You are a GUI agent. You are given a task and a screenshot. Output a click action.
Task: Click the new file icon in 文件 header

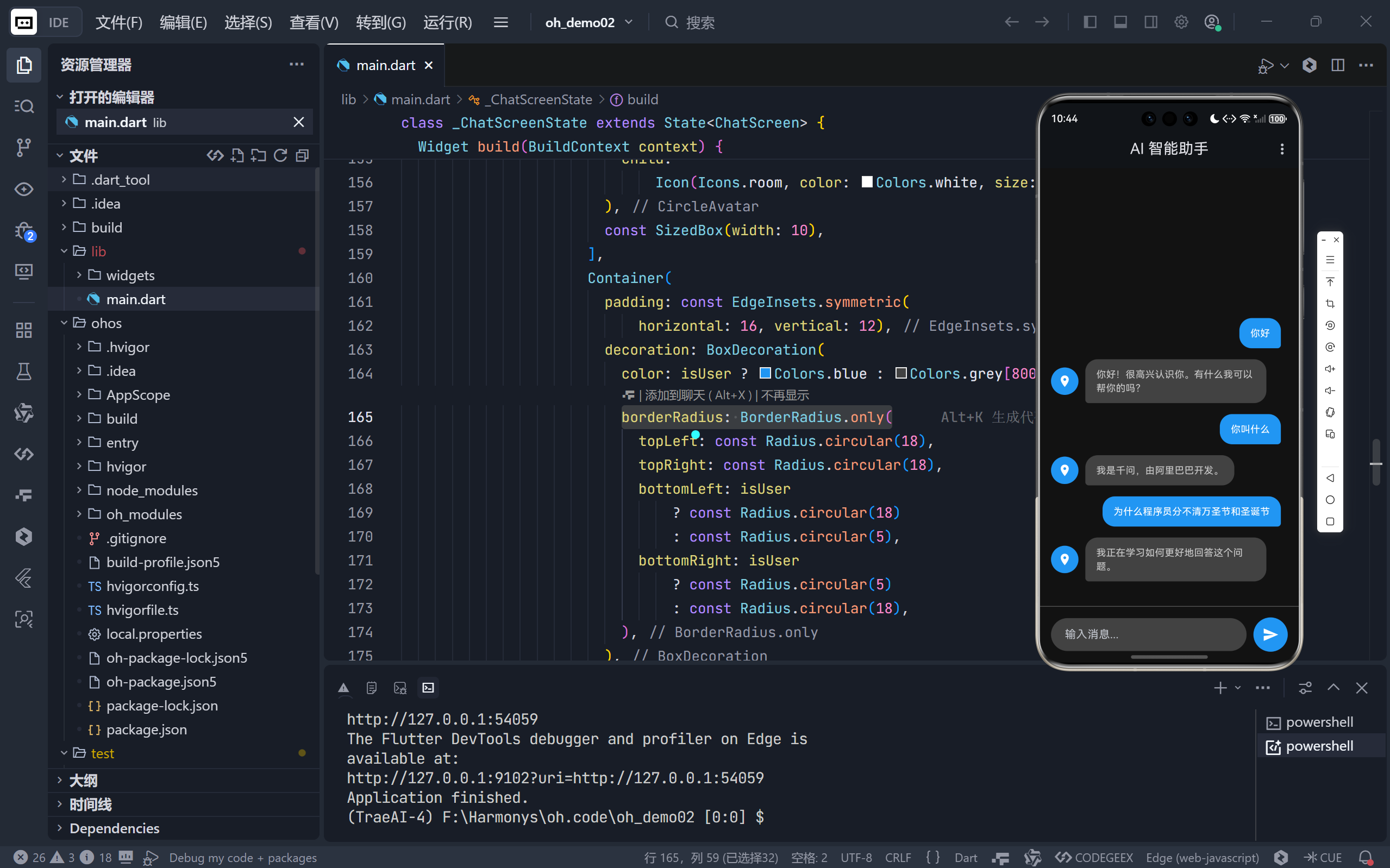coord(237,155)
